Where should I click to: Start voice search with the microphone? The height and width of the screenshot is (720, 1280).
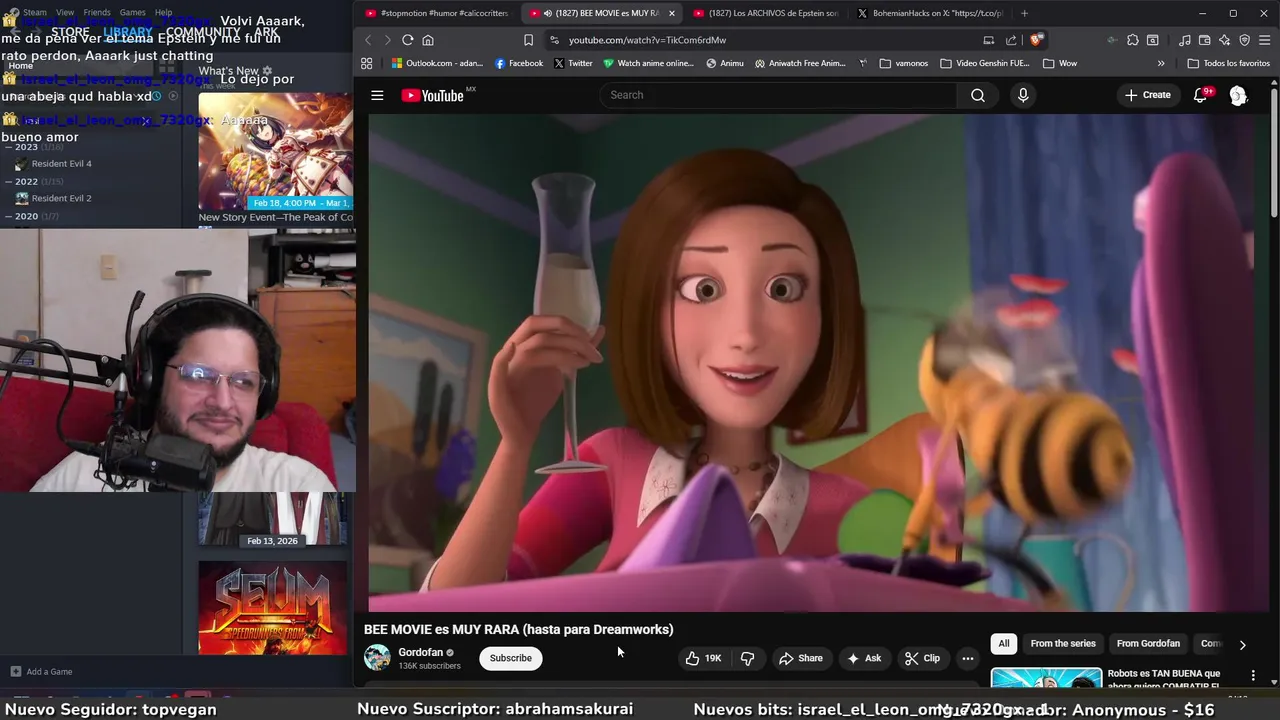coord(1022,95)
